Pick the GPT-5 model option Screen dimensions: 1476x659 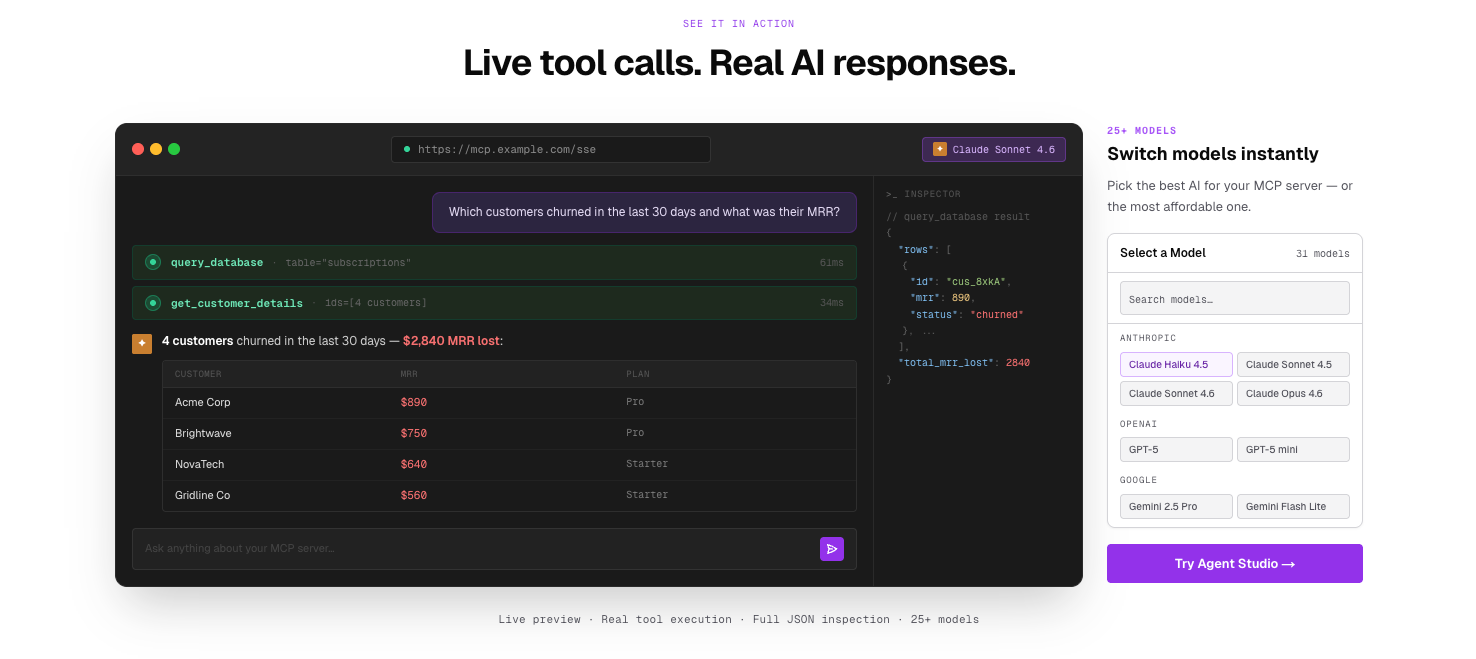pyautogui.click(x=1176, y=449)
